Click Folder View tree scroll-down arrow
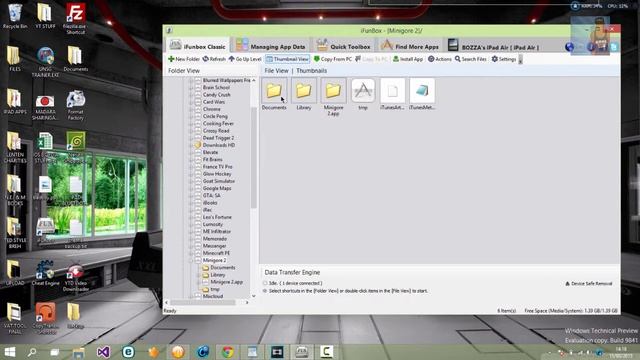 254,296
